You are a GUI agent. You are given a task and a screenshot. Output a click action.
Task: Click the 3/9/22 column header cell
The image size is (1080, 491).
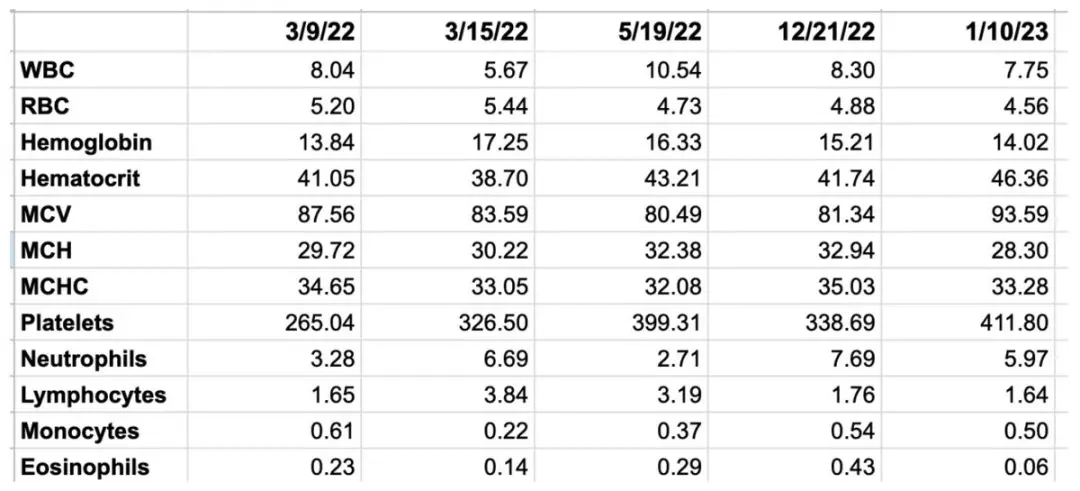(x=274, y=32)
